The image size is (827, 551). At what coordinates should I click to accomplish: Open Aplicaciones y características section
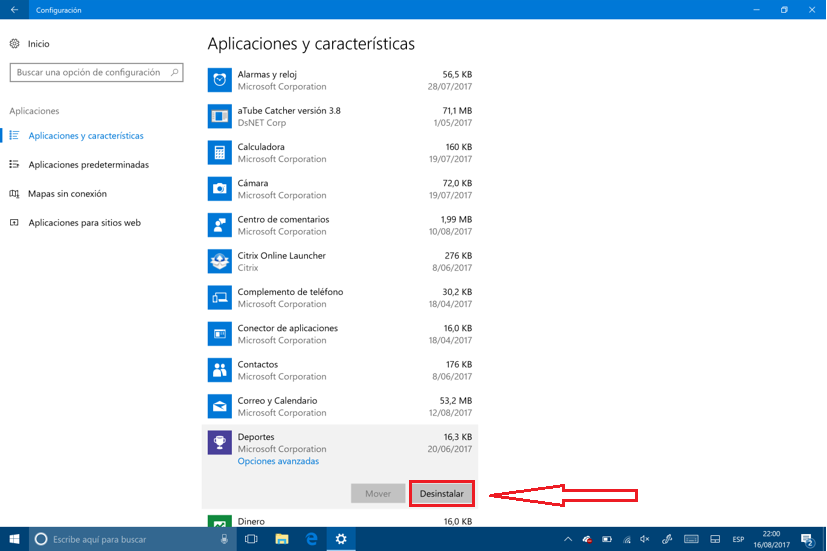[86, 136]
